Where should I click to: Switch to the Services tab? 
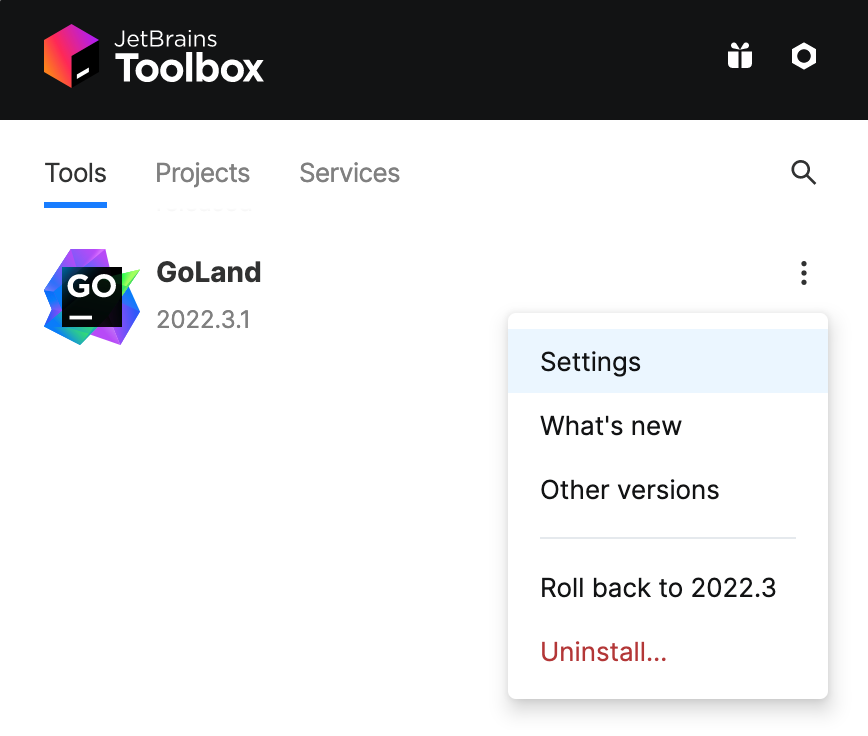point(349,172)
